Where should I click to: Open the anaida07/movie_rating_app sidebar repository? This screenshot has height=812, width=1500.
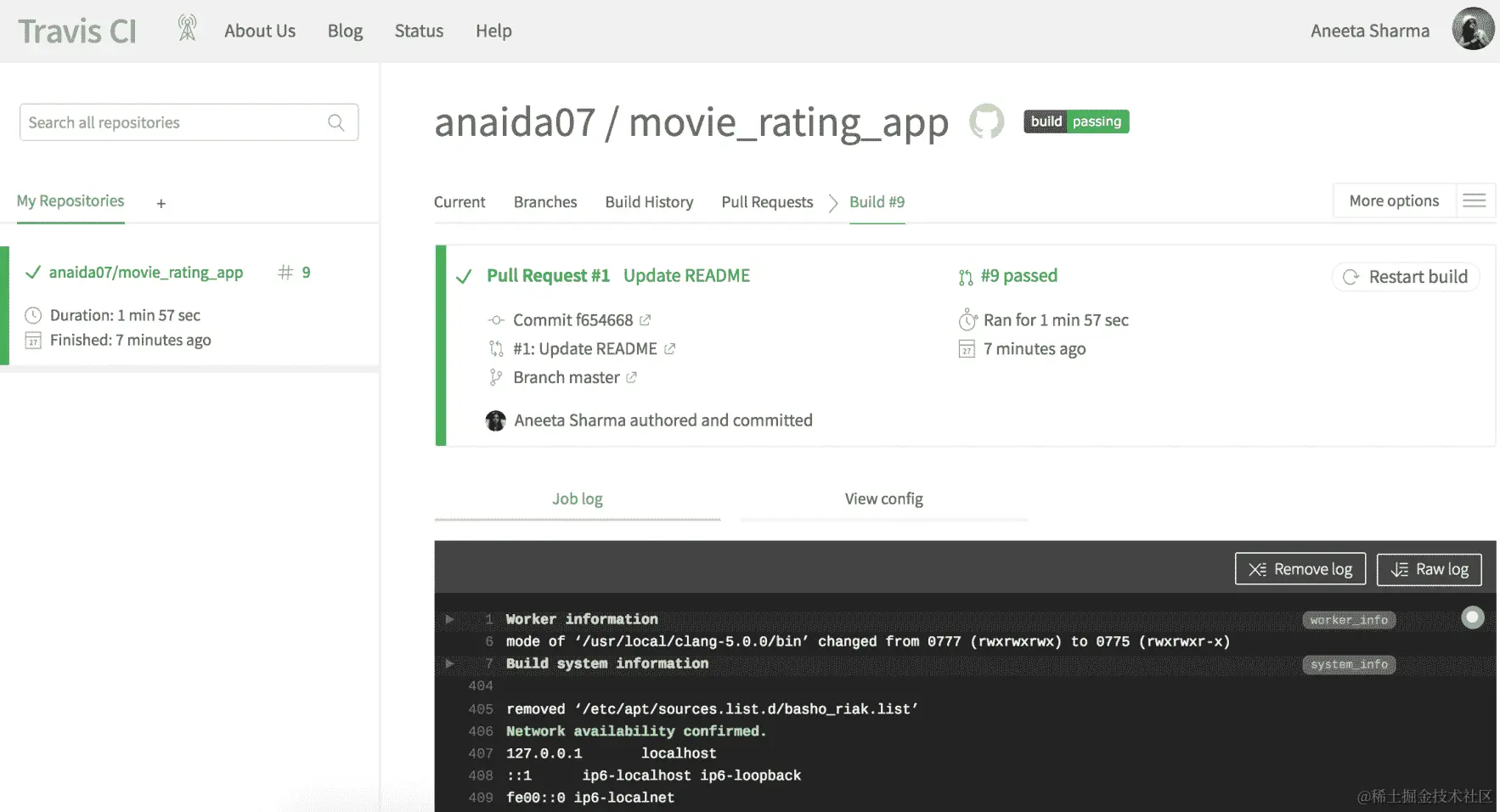coord(145,273)
